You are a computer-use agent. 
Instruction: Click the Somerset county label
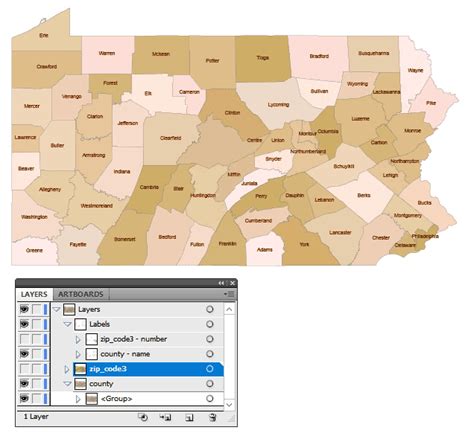[x=125, y=239]
